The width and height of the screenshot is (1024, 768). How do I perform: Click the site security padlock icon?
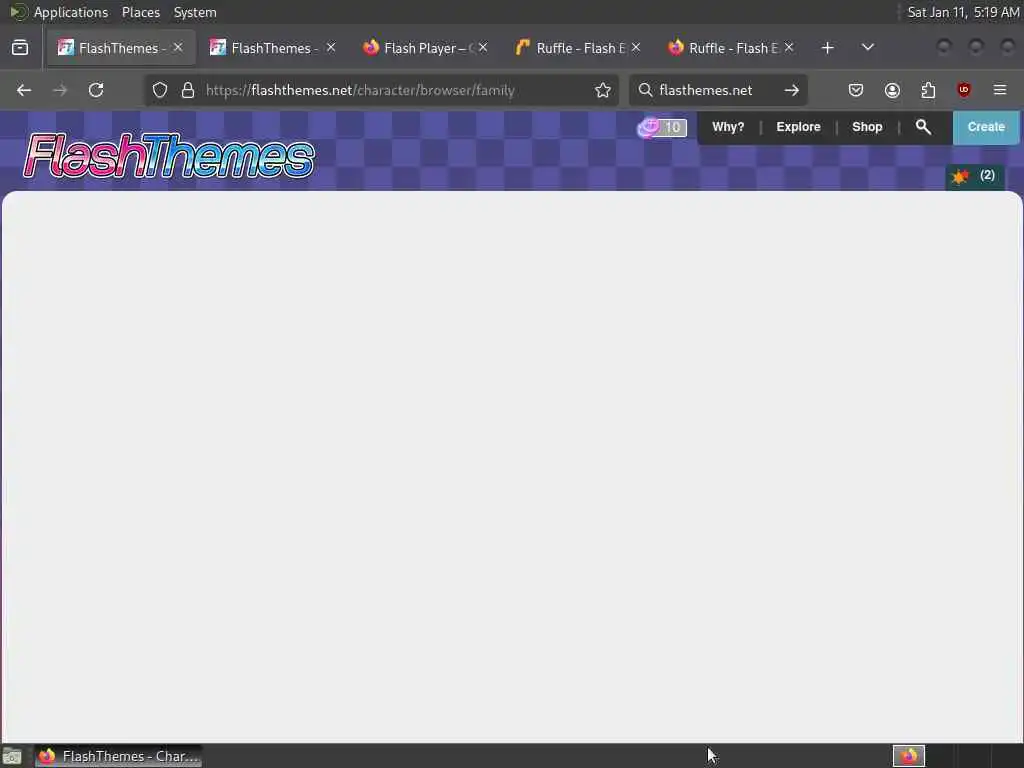point(188,90)
